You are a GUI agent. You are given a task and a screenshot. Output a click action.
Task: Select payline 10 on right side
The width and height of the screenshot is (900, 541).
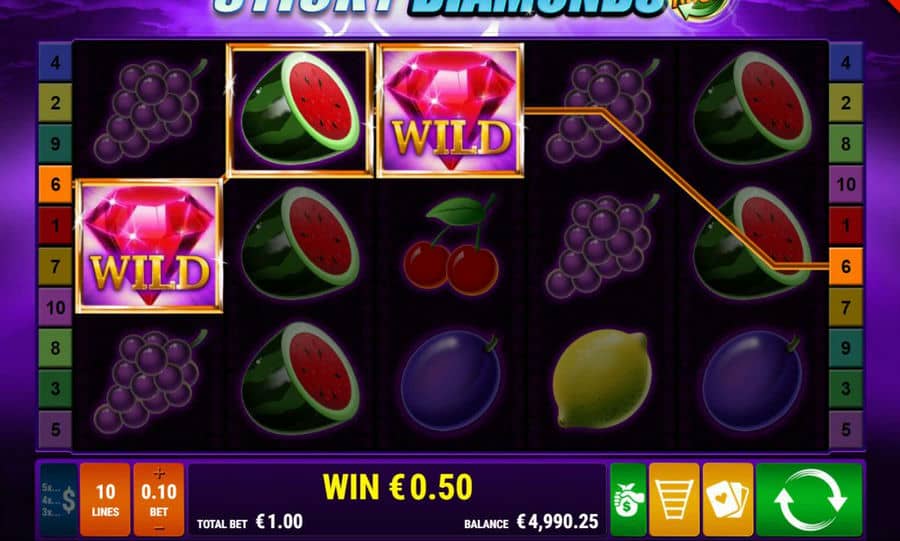pyautogui.click(x=845, y=184)
